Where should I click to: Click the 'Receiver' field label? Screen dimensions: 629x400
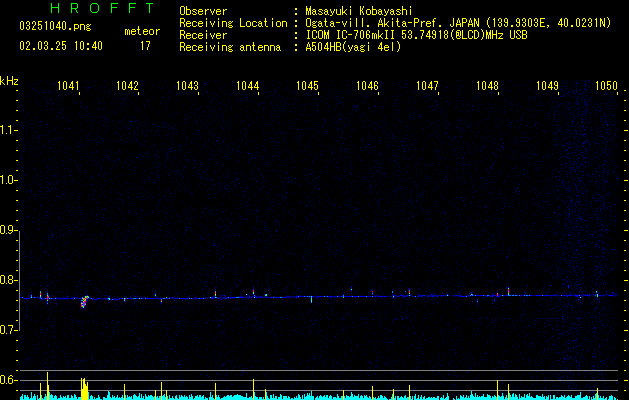click(203, 35)
